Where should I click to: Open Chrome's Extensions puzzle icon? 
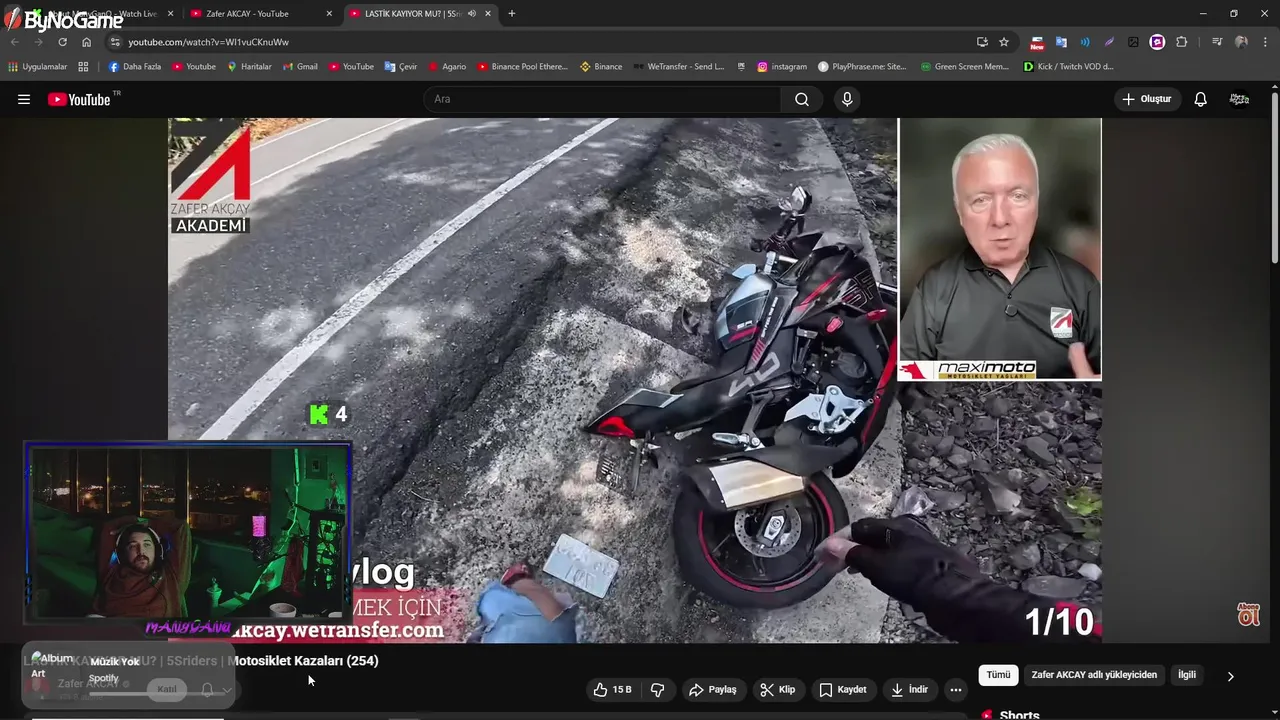pos(1181,42)
